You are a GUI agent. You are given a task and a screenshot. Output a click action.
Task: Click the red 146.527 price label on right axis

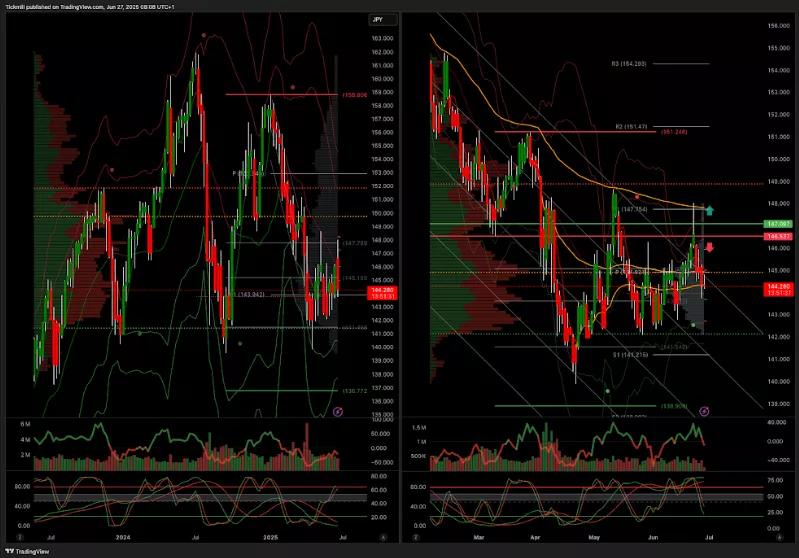(x=779, y=235)
